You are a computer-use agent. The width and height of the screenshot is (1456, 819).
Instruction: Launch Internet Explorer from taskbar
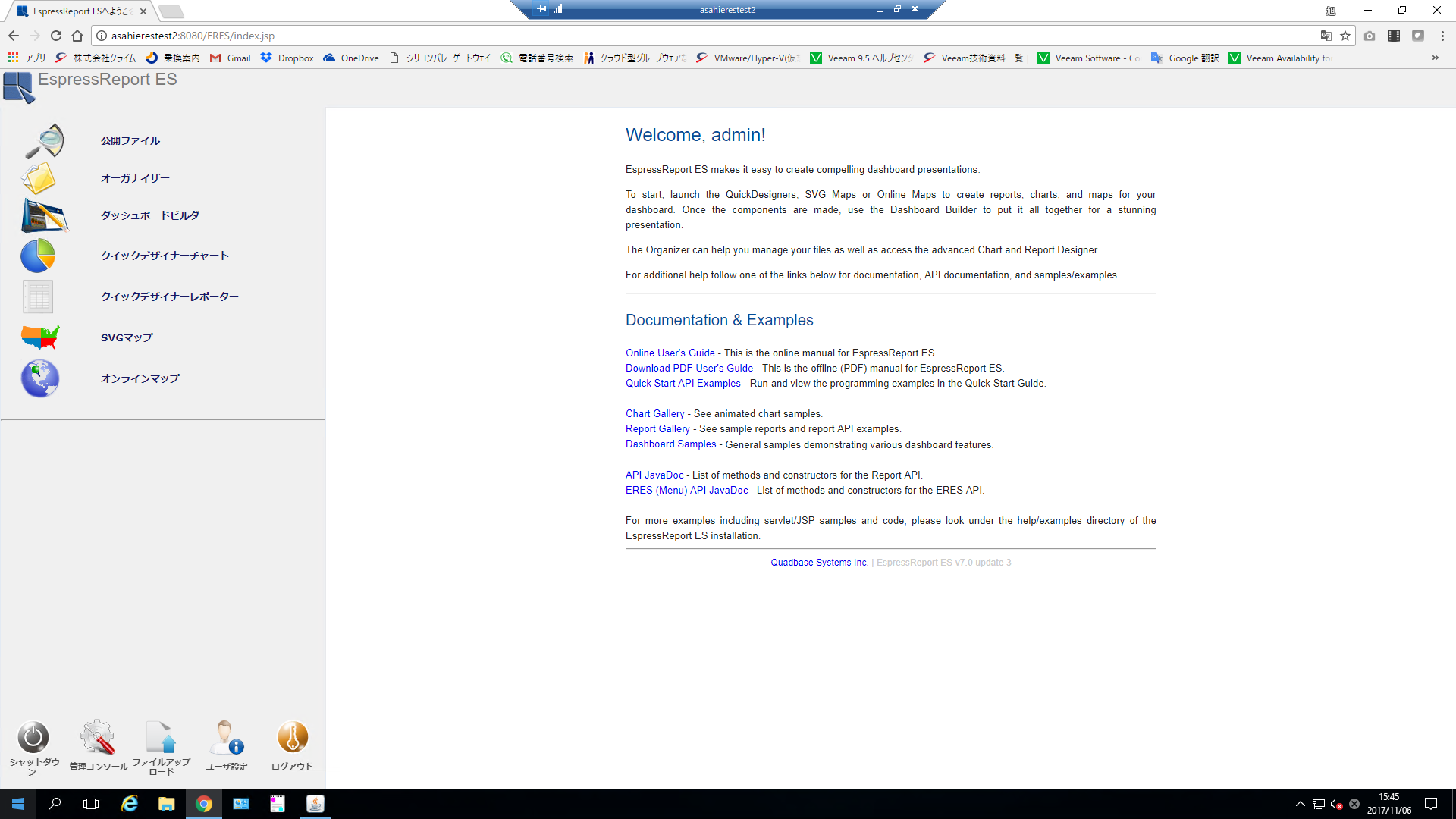point(130,804)
